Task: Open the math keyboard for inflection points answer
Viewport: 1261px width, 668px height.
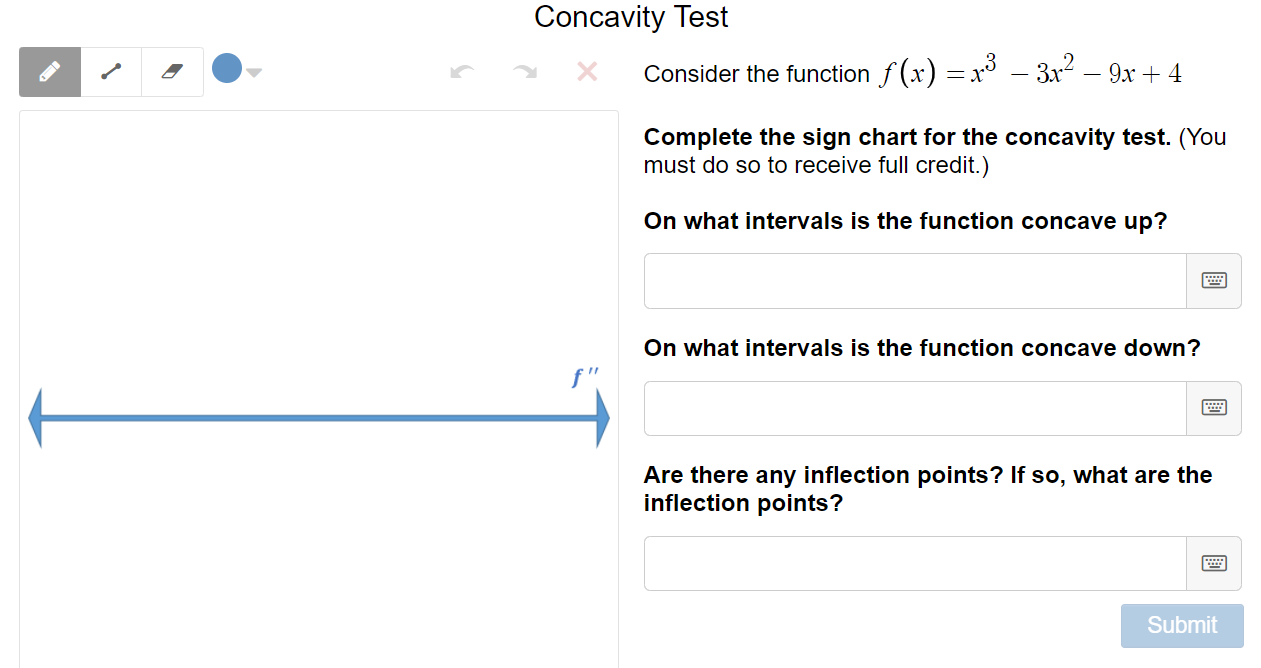Action: point(1213,563)
